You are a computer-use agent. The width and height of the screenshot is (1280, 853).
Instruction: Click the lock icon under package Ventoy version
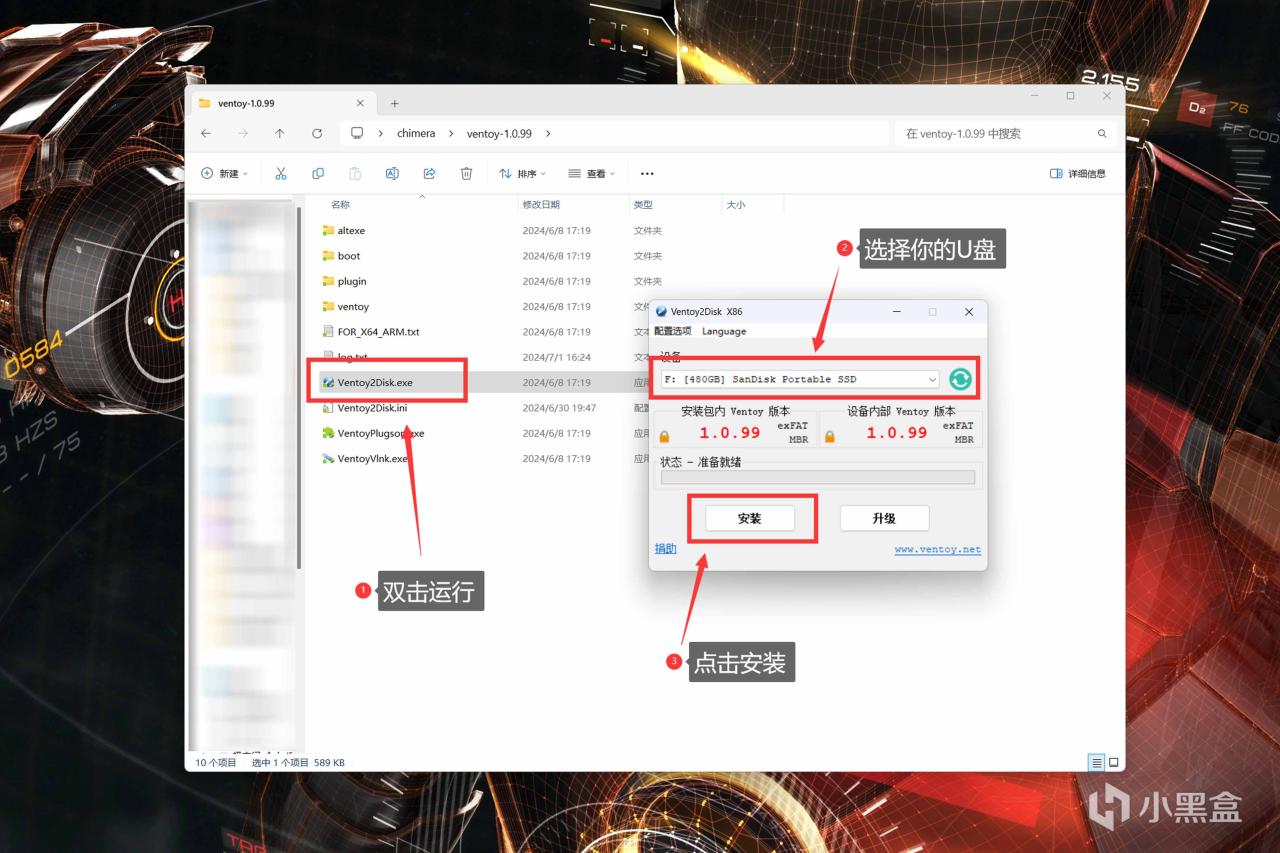[664, 436]
